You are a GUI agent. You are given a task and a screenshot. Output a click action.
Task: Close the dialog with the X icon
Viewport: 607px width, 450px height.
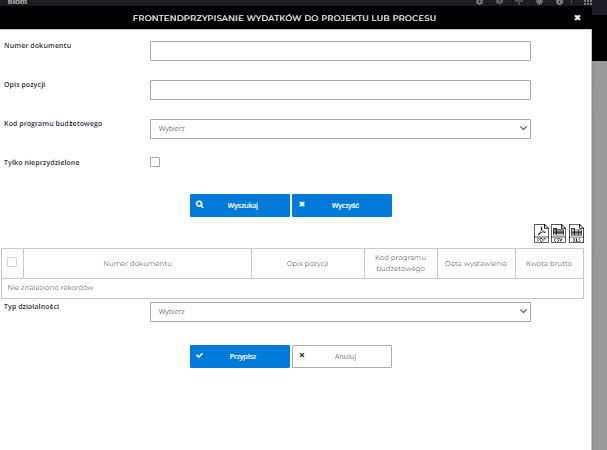577,17
